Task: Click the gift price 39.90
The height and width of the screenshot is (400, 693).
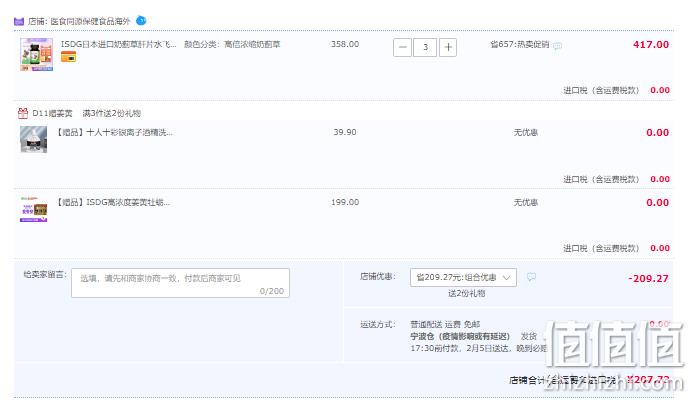Action: coord(345,132)
